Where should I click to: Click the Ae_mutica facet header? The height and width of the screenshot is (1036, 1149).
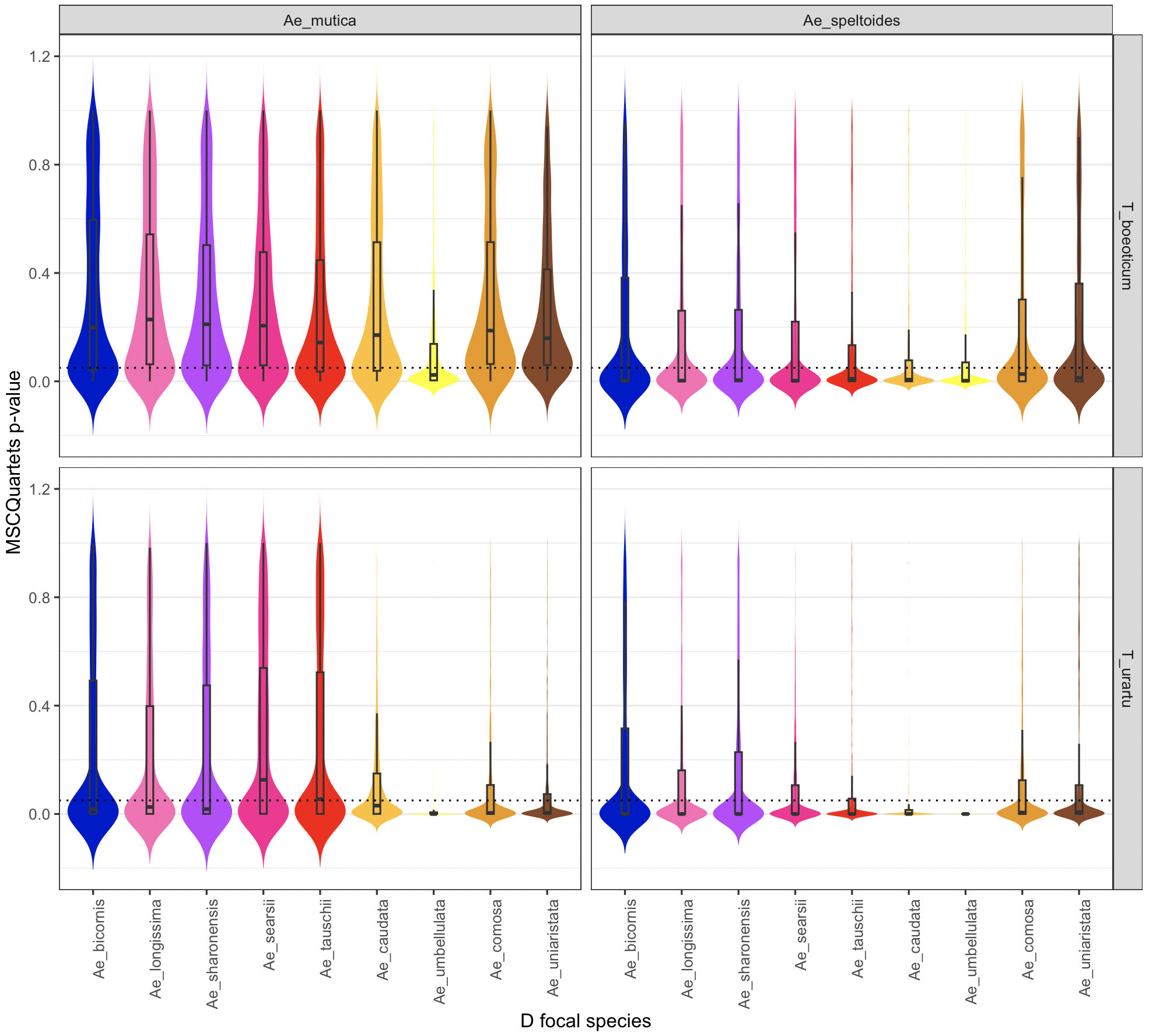[x=320, y=20]
